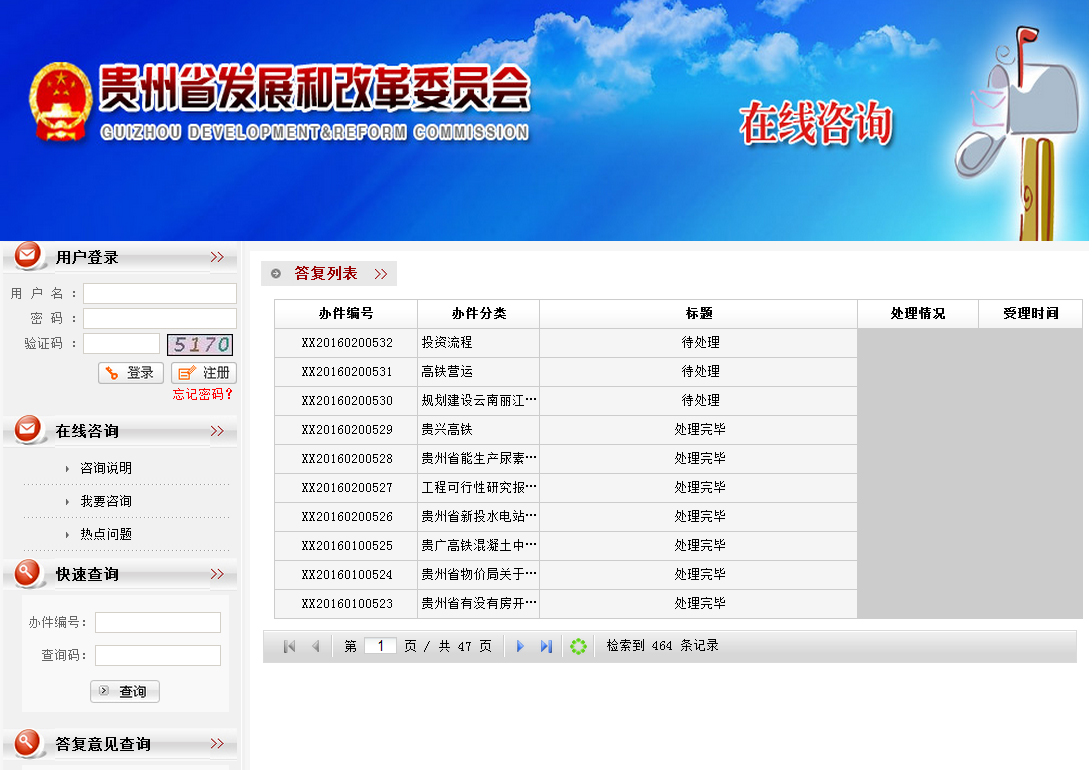
Task: Focus the 用户名 input field
Action: coord(160,293)
